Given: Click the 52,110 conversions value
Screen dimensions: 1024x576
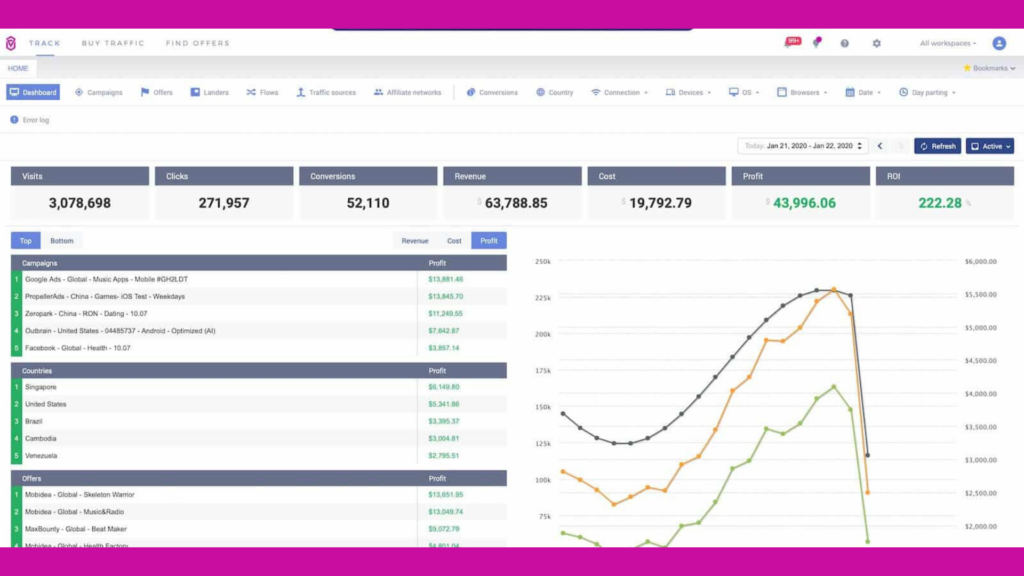Looking at the screenshot, I should tap(368, 203).
